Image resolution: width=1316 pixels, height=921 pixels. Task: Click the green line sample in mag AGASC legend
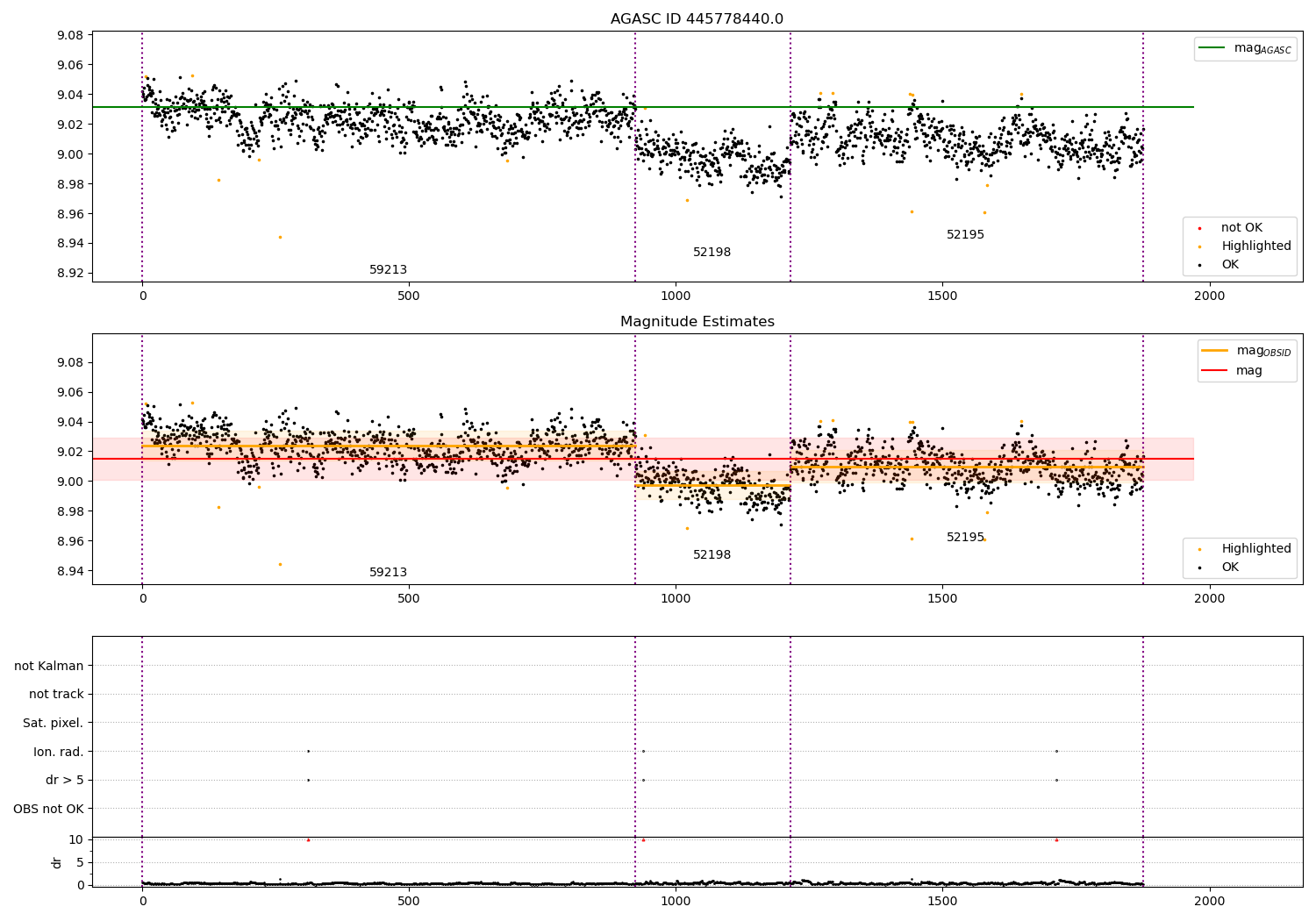(x=1212, y=48)
